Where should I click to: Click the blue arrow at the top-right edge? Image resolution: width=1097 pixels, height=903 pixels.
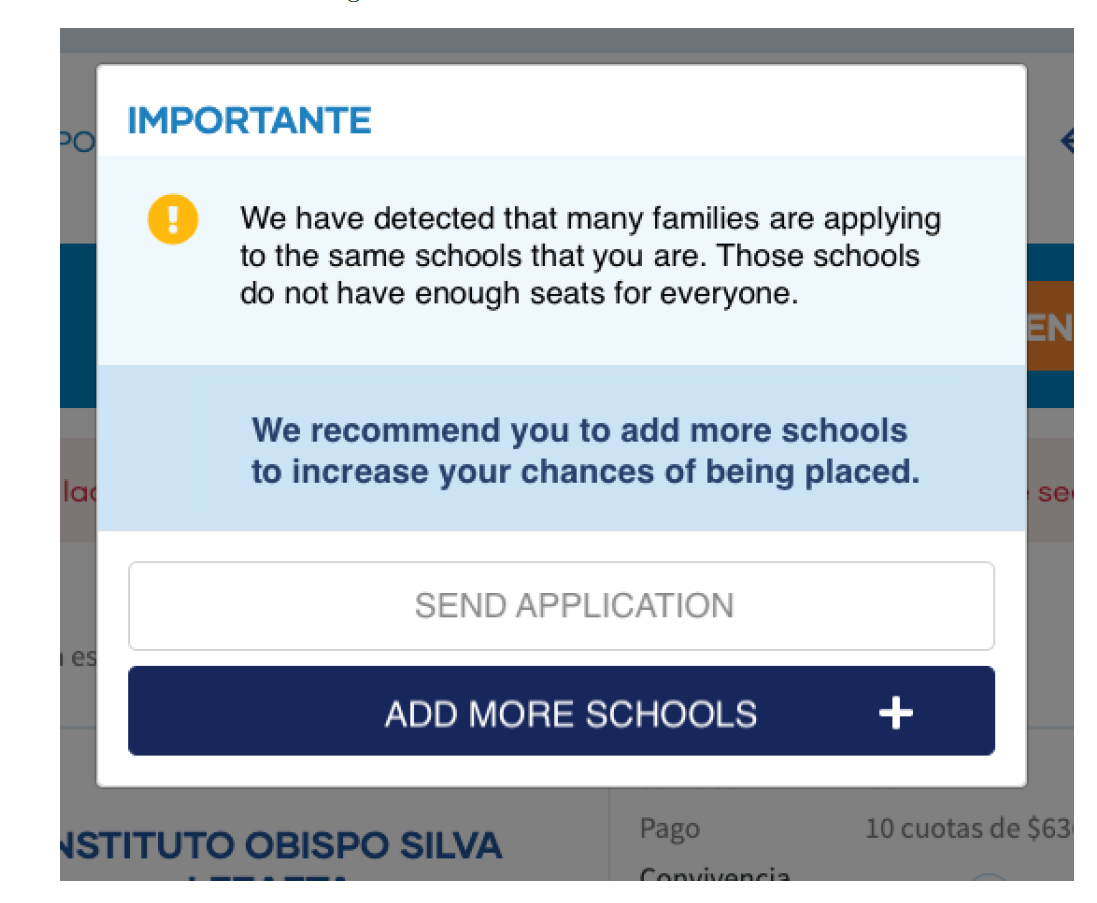pyautogui.click(x=1066, y=142)
